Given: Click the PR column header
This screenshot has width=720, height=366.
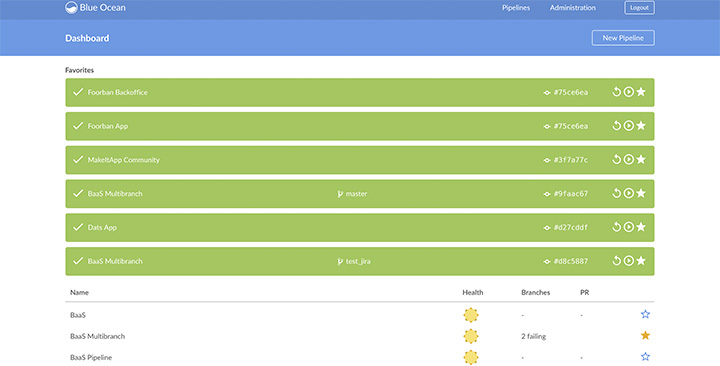Looking at the screenshot, I should (x=584, y=293).
